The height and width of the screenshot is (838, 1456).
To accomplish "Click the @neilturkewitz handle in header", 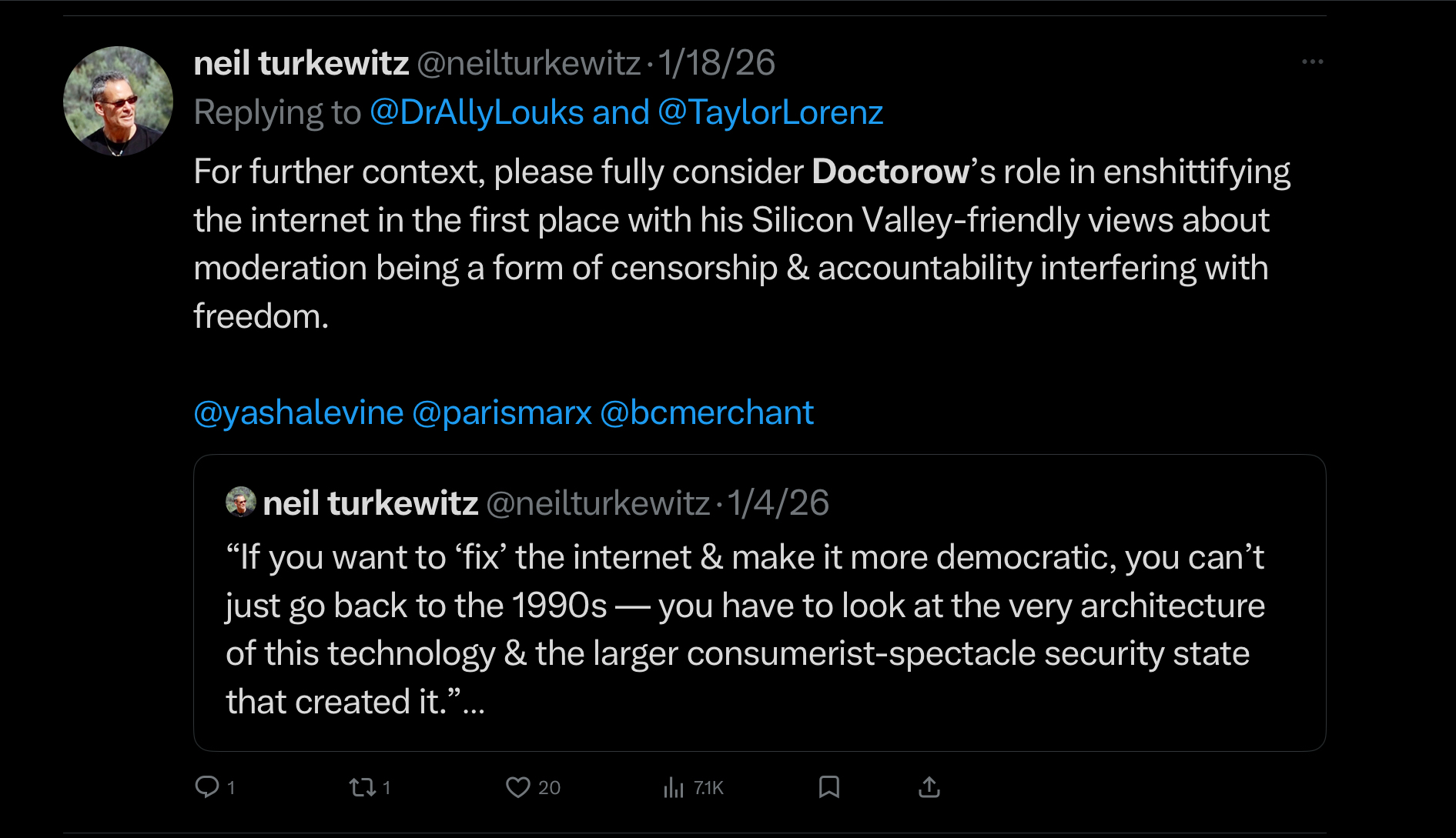I will pos(528,63).
